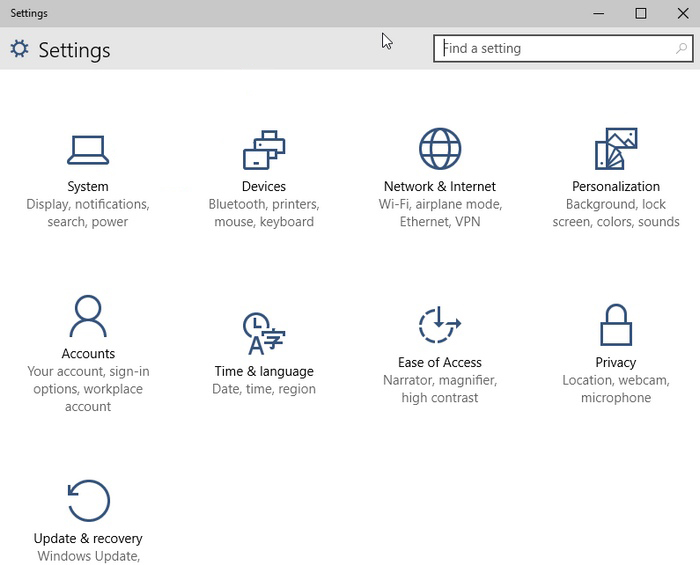The width and height of the screenshot is (700, 565).
Task: Click 'Display, notifications, search, power' description
Action: coord(88,213)
